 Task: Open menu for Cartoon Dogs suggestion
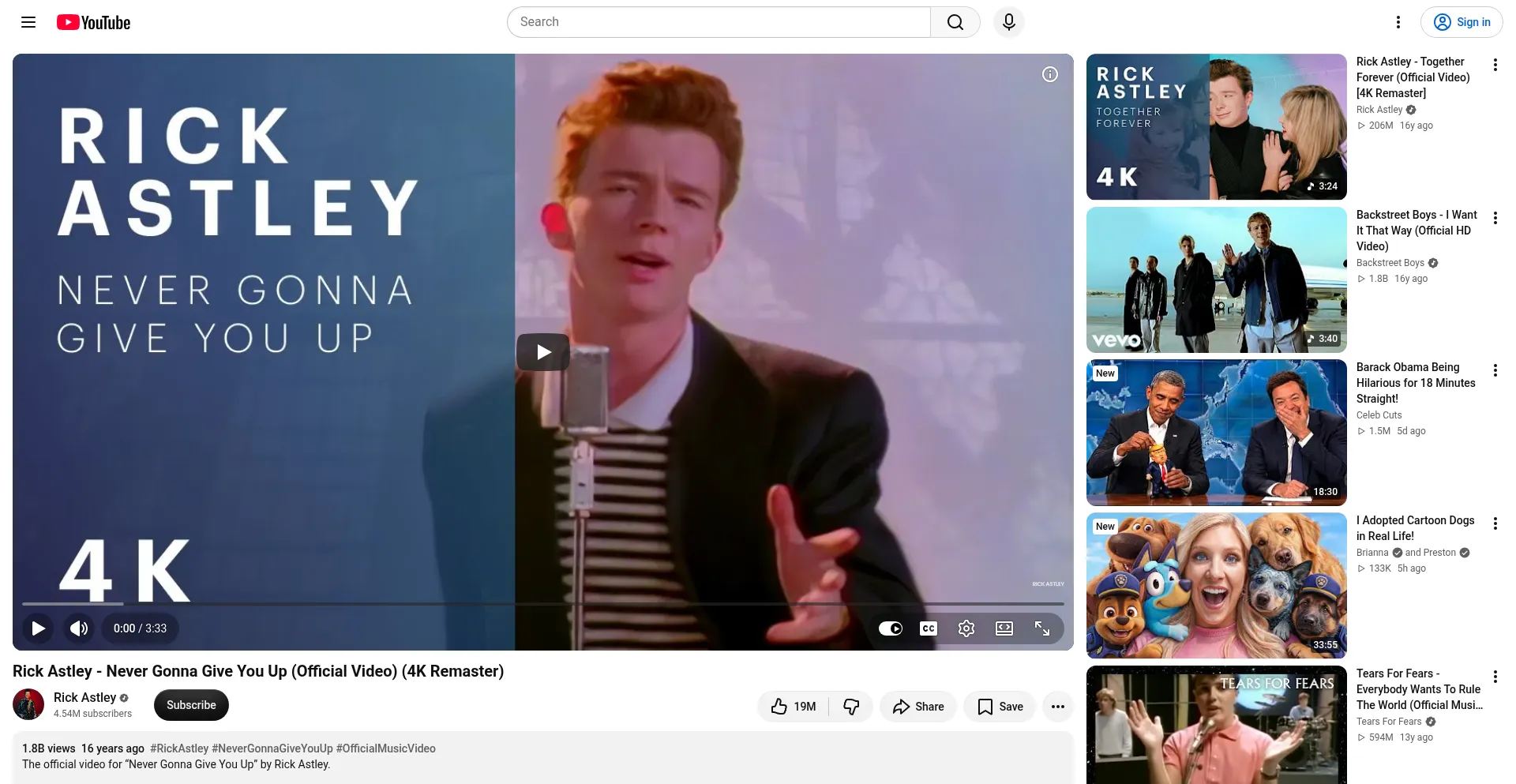click(1495, 523)
